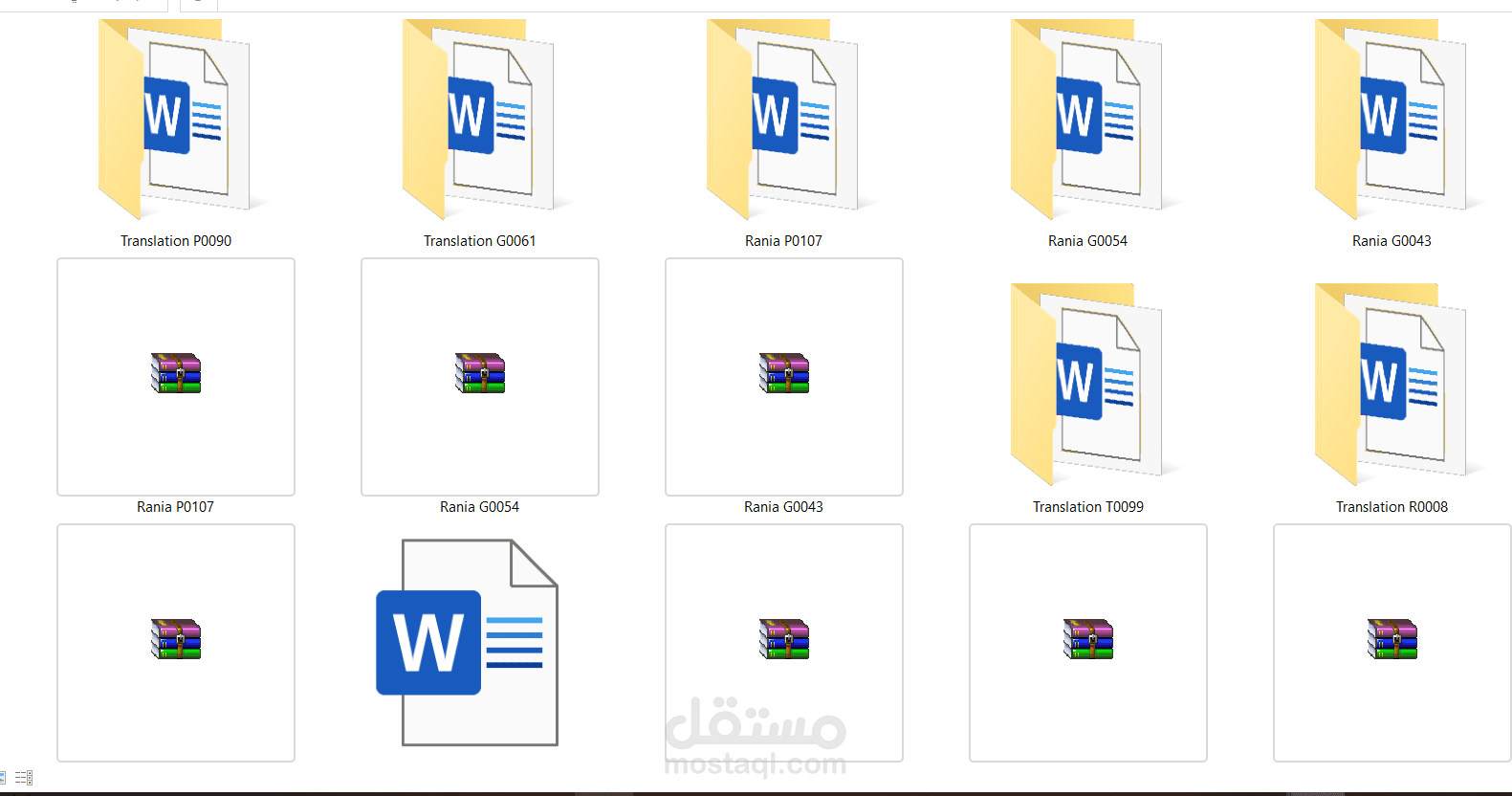Select the Rania P0107 folder icon
This screenshot has width=1512, height=796.
click(783, 120)
